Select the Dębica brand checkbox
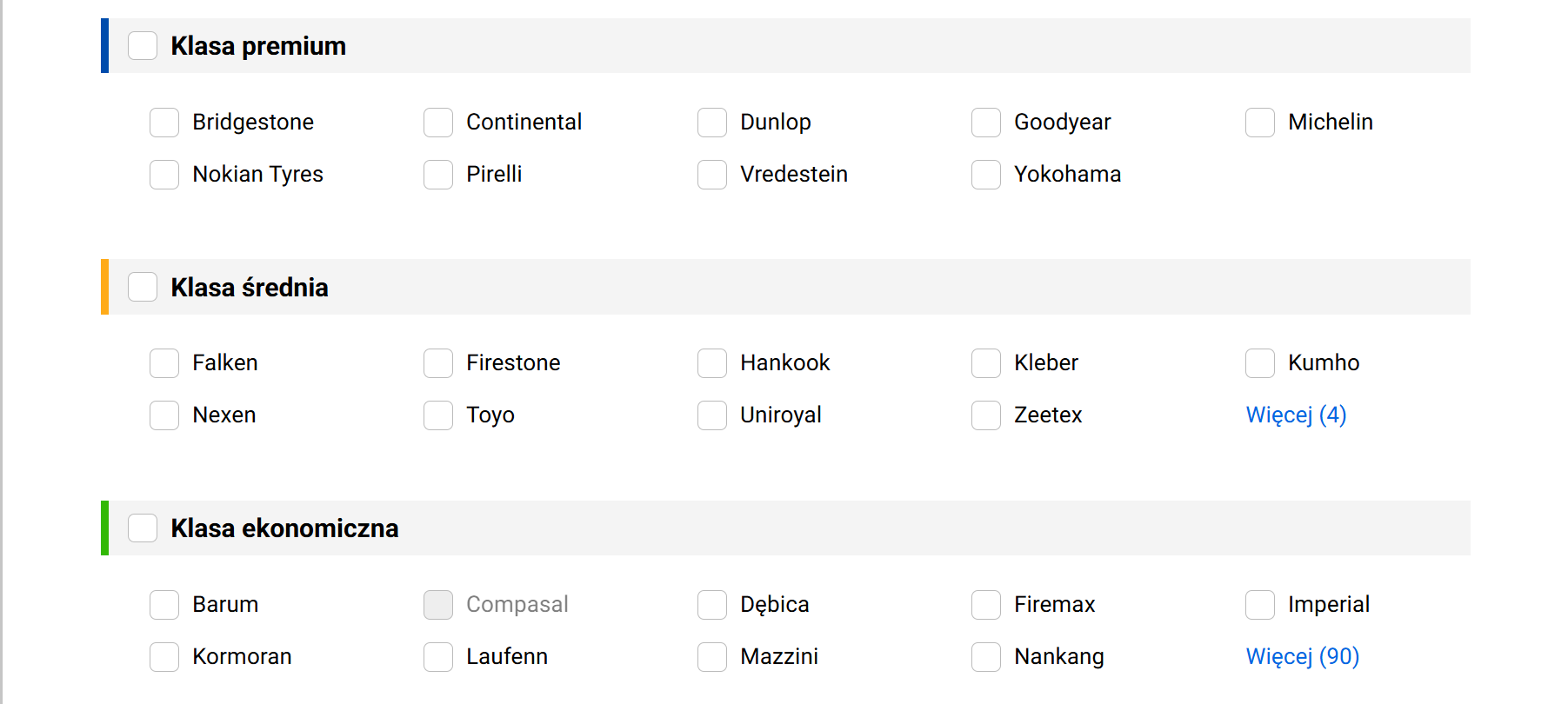The width and height of the screenshot is (1568, 704). (712, 605)
